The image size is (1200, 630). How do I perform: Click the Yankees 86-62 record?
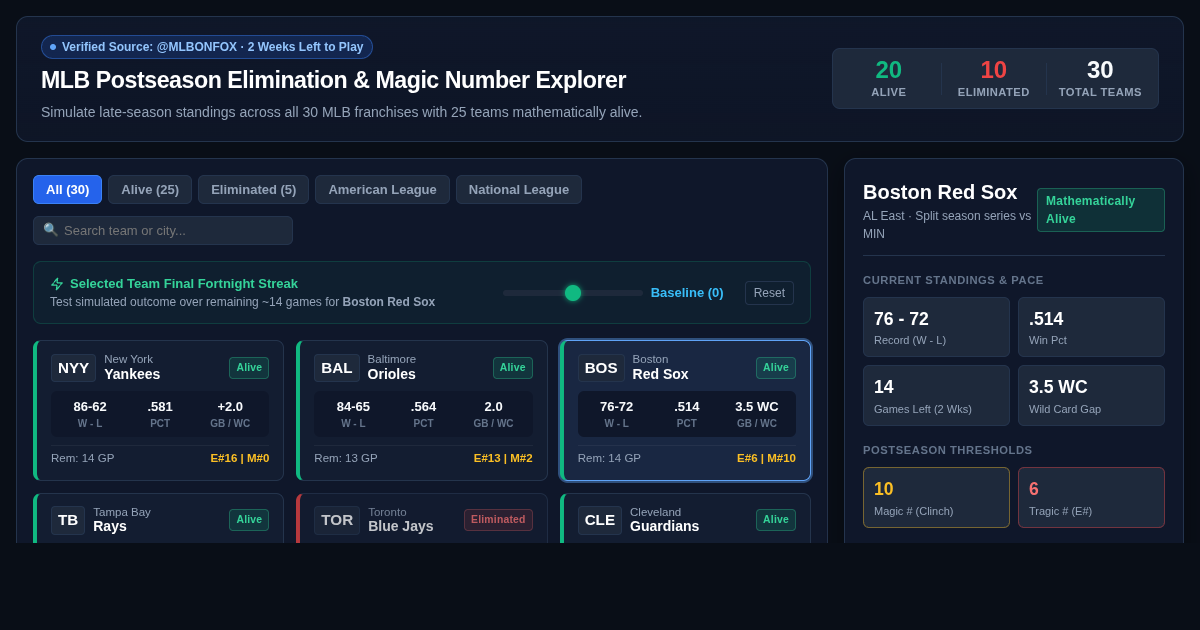(90, 407)
